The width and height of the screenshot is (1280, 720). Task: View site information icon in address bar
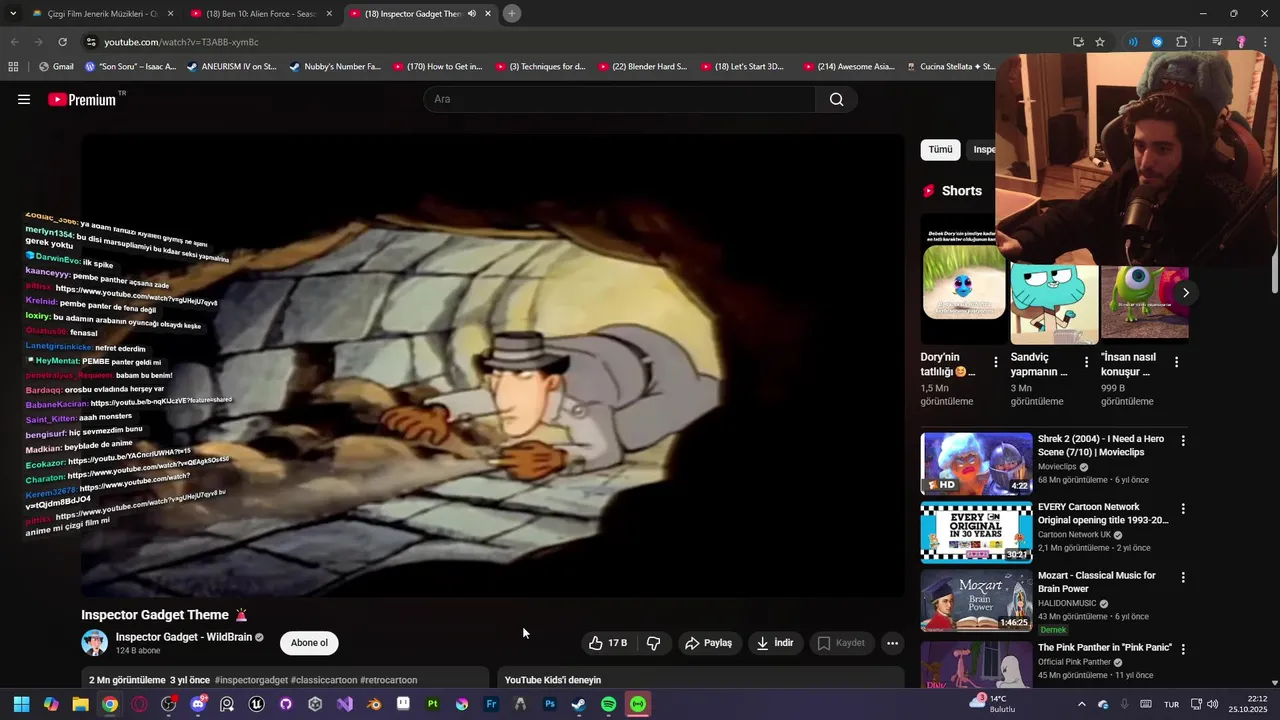tap(91, 42)
